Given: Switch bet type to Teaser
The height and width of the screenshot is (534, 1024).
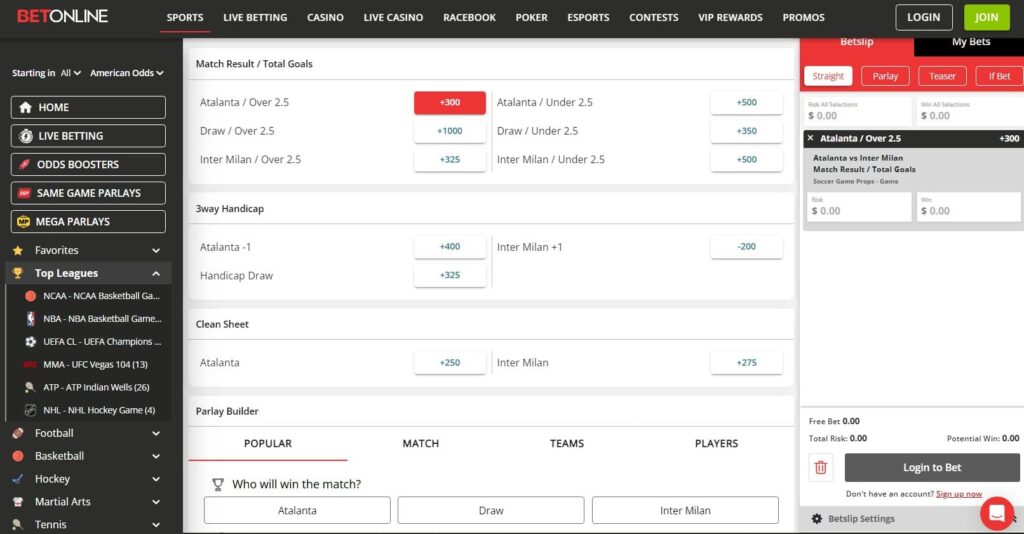Looking at the screenshot, I should [942, 76].
